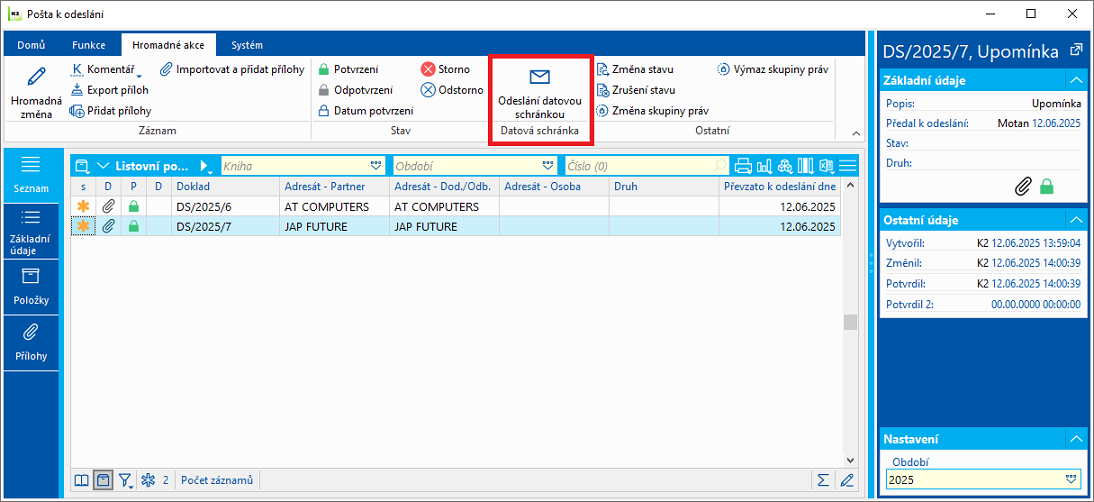Screen dimensions: 1094x502
Task: Click the Hromadná změna pencil button
Action: click(x=37, y=92)
